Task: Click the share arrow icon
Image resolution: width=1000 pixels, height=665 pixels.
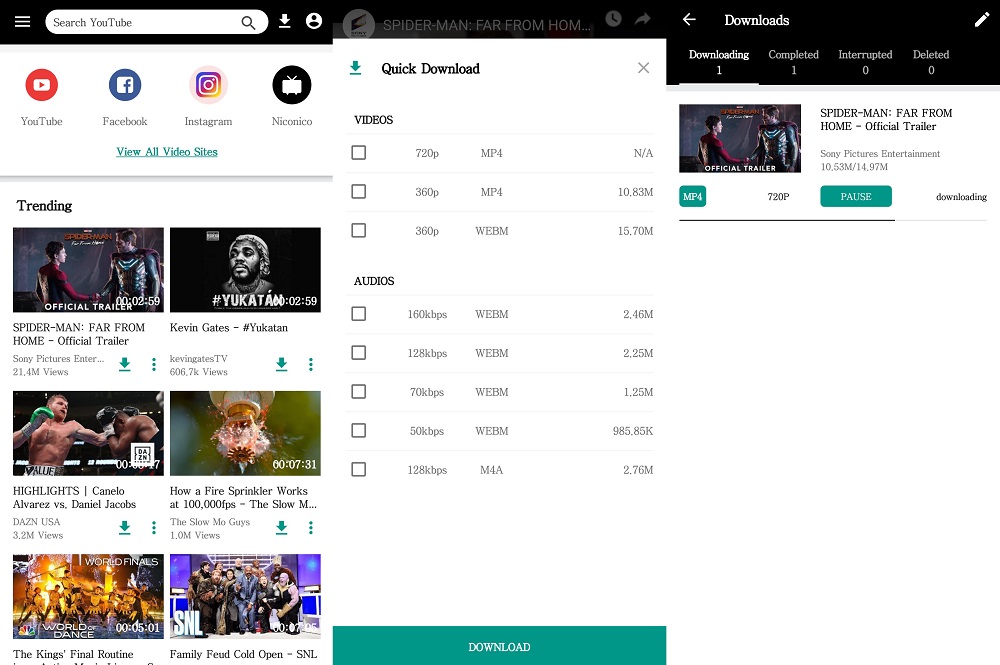Action: tap(643, 19)
